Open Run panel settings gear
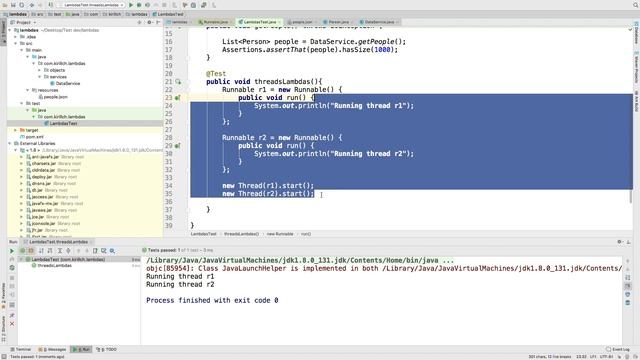Image resolution: width=640 pixels, height=360 pixels. pyautogui.click(x=620, y=242)
